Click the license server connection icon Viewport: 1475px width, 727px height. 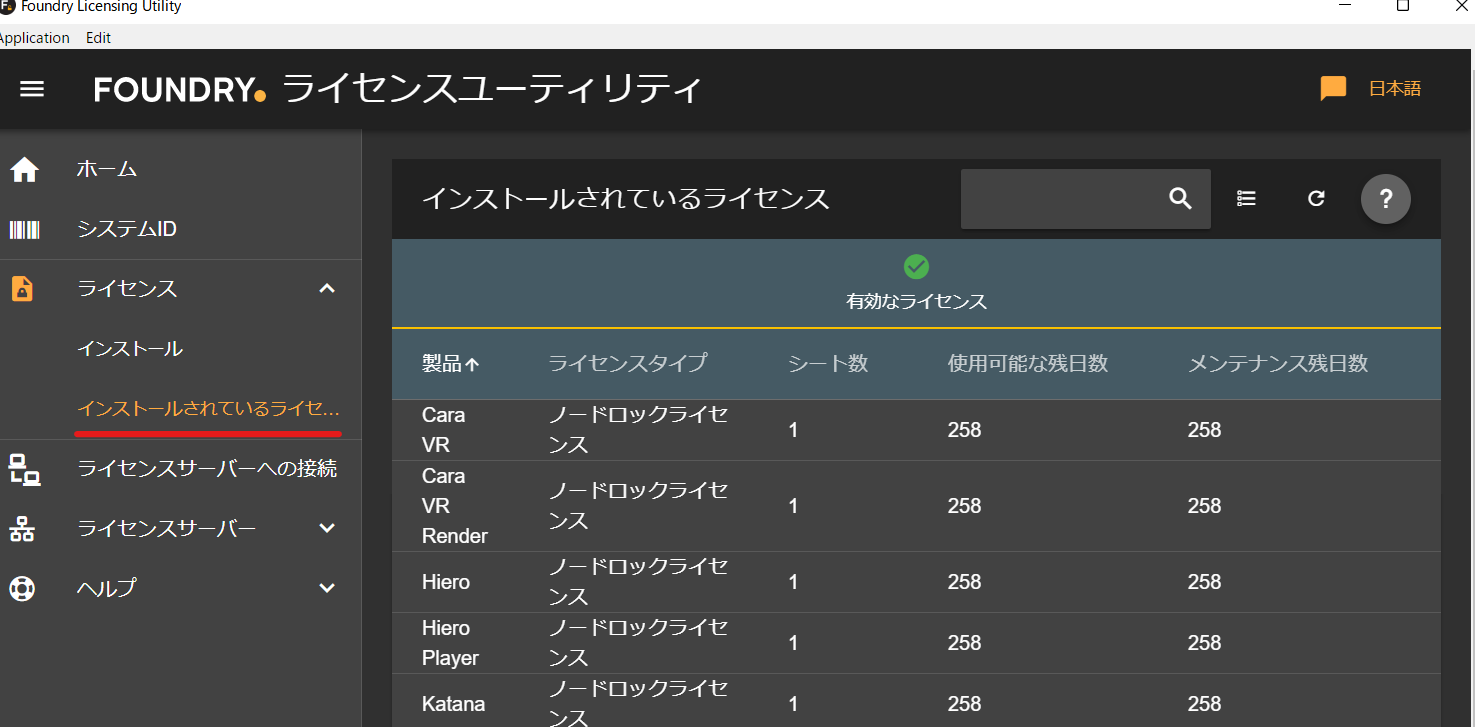coord(24,469)
